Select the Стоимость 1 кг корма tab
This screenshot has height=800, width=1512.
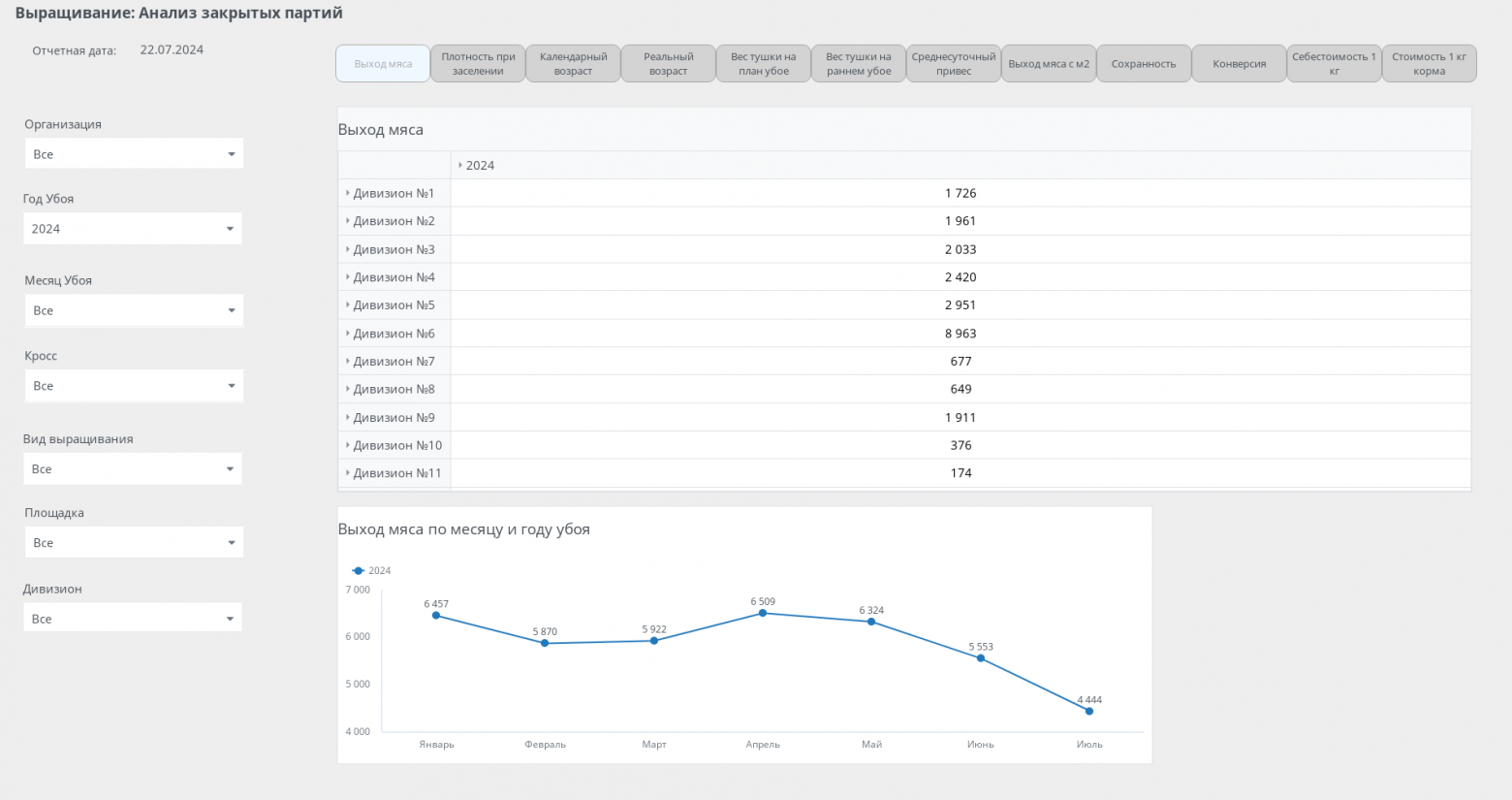click(x=1429, y=64)
